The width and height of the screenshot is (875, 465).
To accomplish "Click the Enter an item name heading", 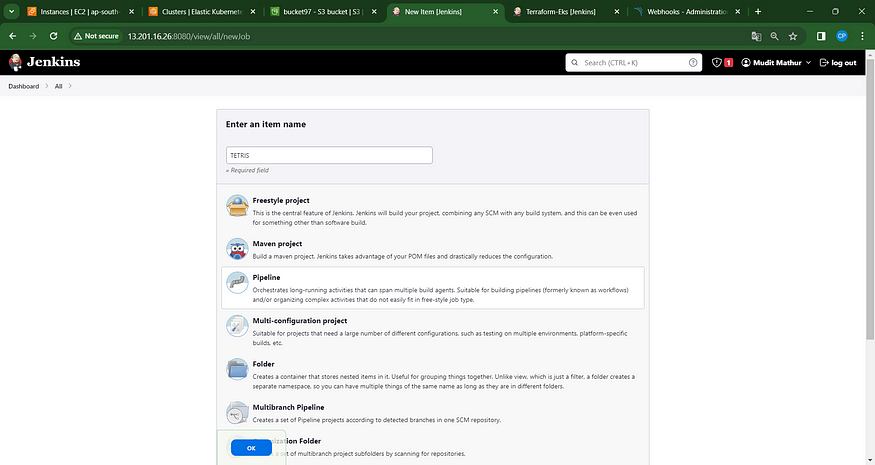I will pos(266,124).
